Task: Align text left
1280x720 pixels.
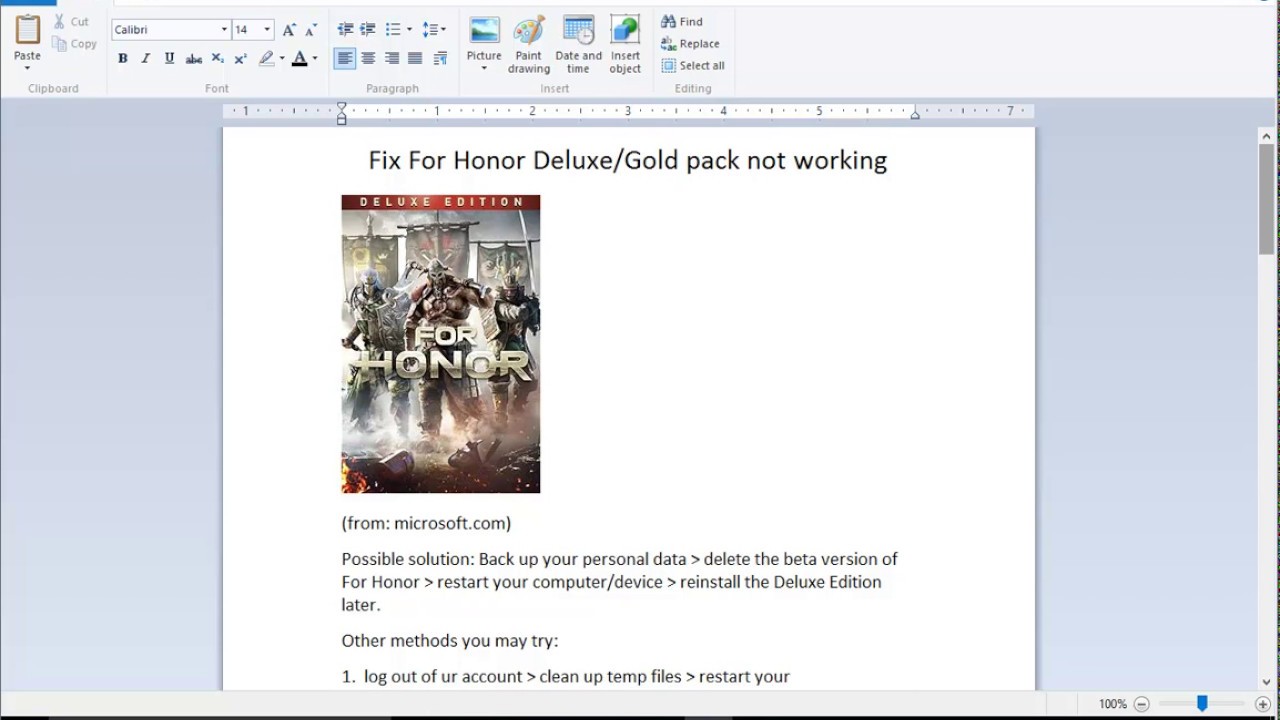Action: pos(345,59)
